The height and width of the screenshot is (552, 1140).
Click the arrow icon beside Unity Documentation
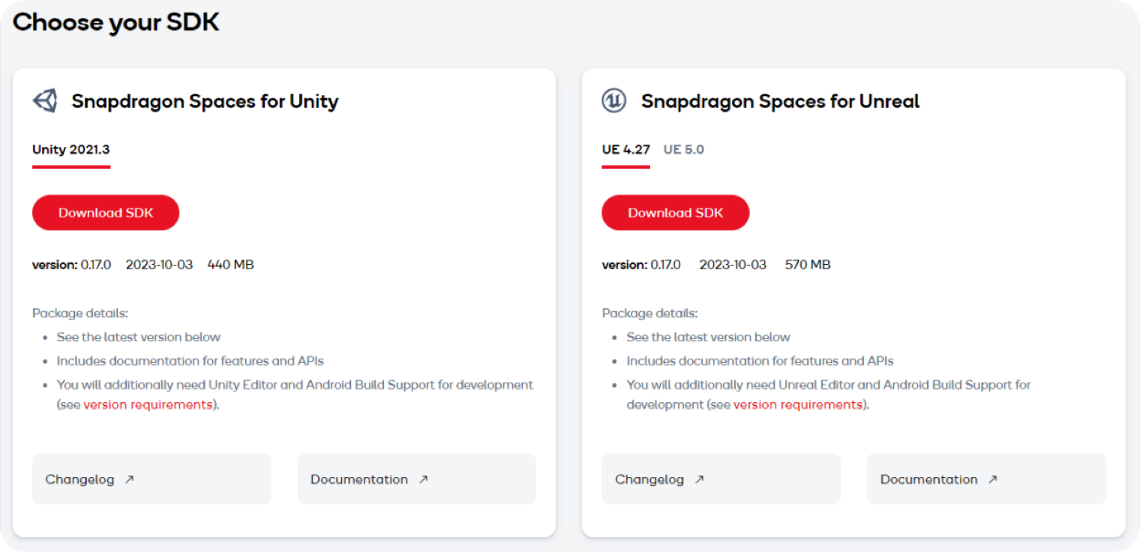423,479
